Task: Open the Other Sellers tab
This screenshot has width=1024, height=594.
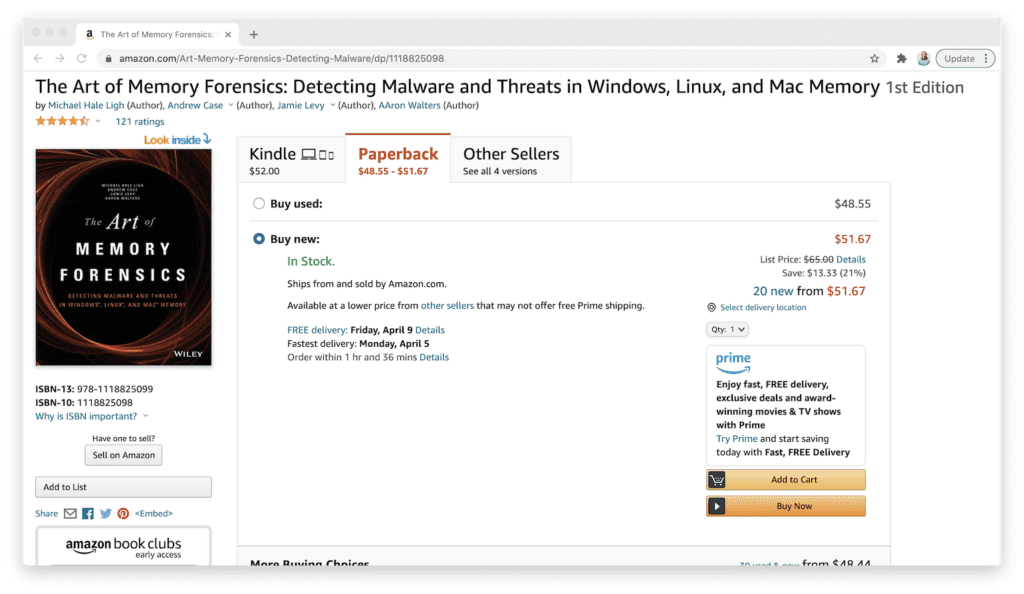Action: point(511,160)
